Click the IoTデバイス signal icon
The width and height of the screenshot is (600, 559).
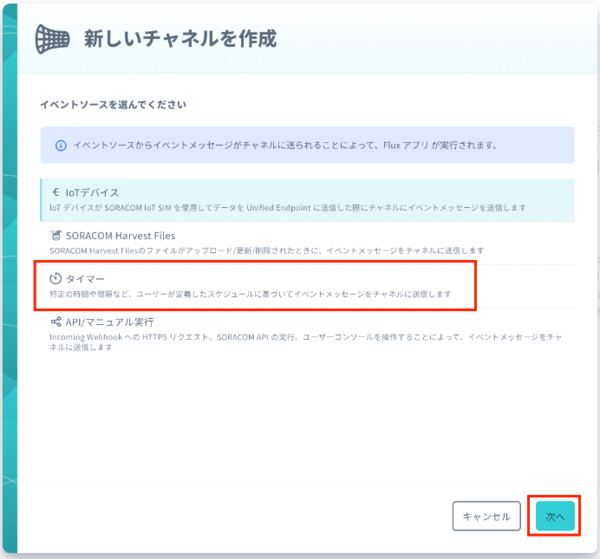[x=56, y=192]
